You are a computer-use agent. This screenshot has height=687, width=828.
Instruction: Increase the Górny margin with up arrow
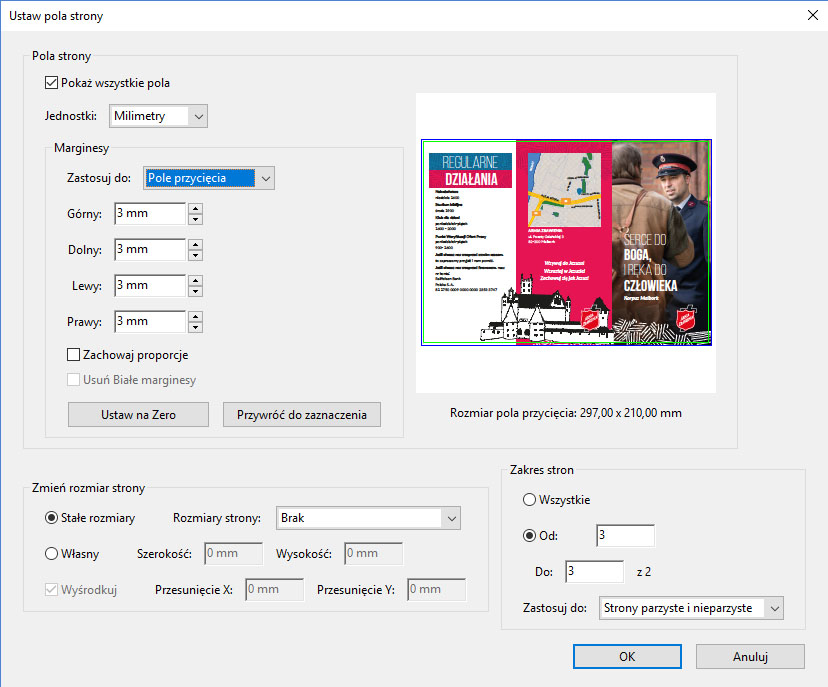click(196, 208)
